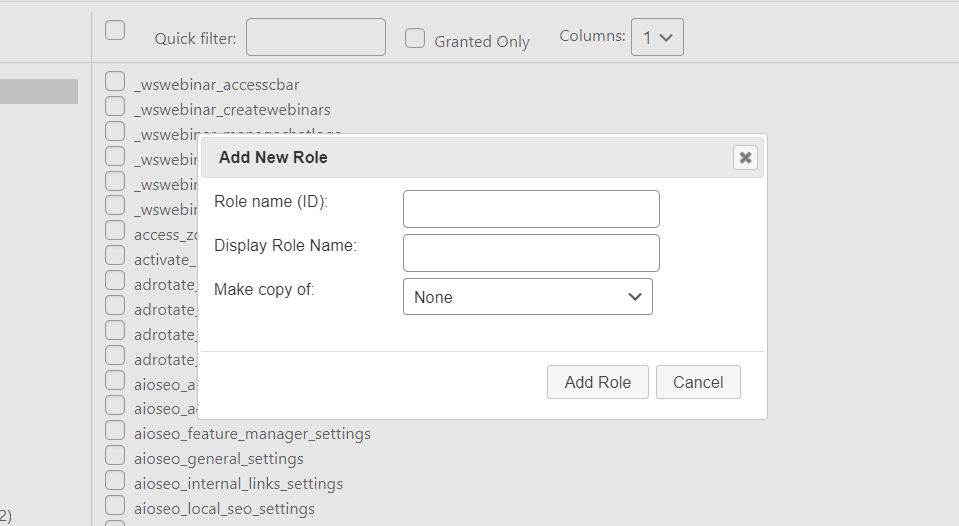Enable the Granted Only checkbox
Viewport: 959px width, 526px height.
pyautogui.click(x=415, y=39)
